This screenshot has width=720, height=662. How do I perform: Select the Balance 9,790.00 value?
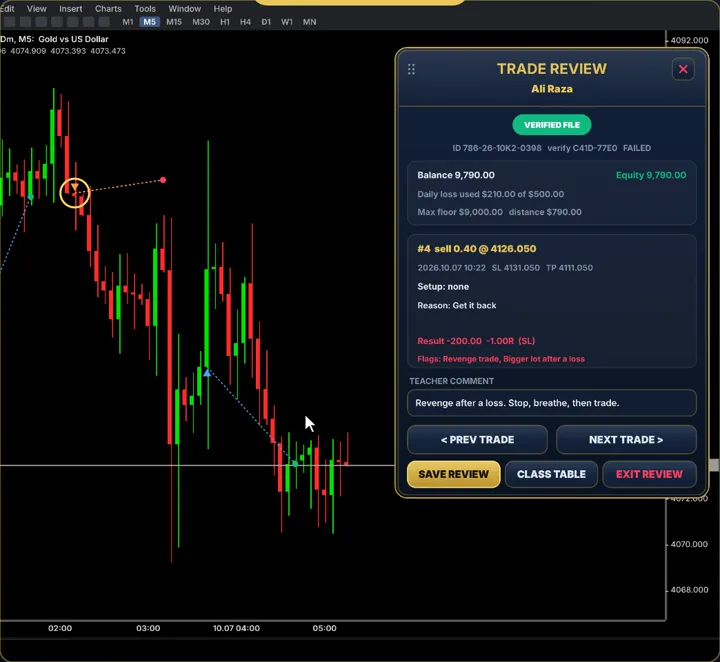coord(456,175)
